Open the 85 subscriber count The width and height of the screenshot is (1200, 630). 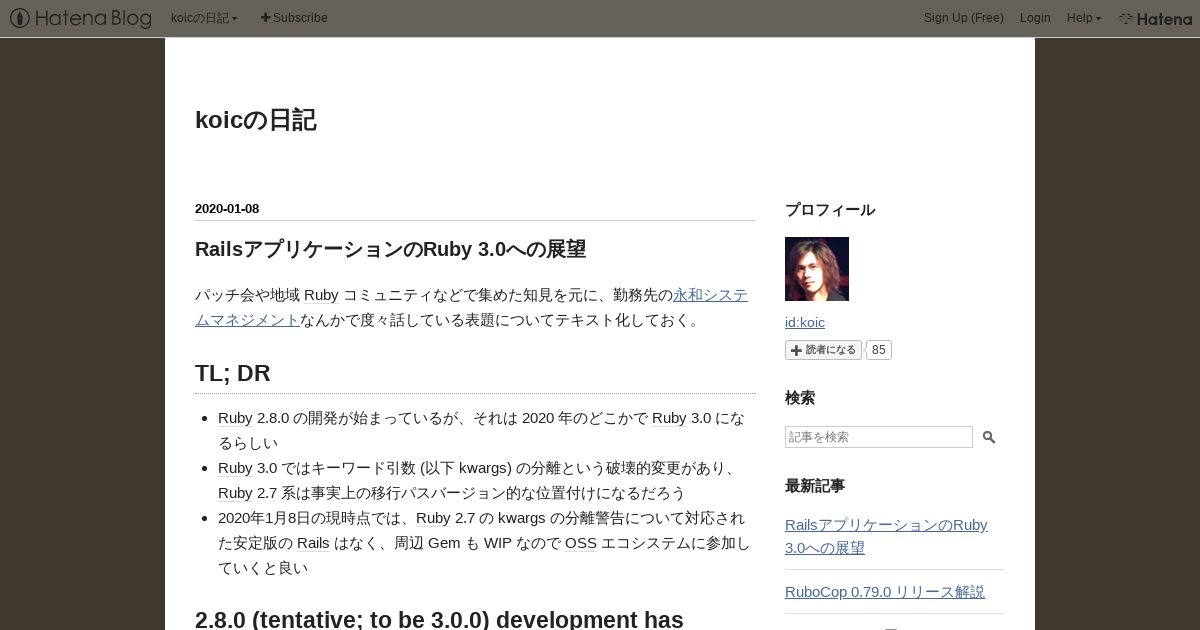[878, 350]
